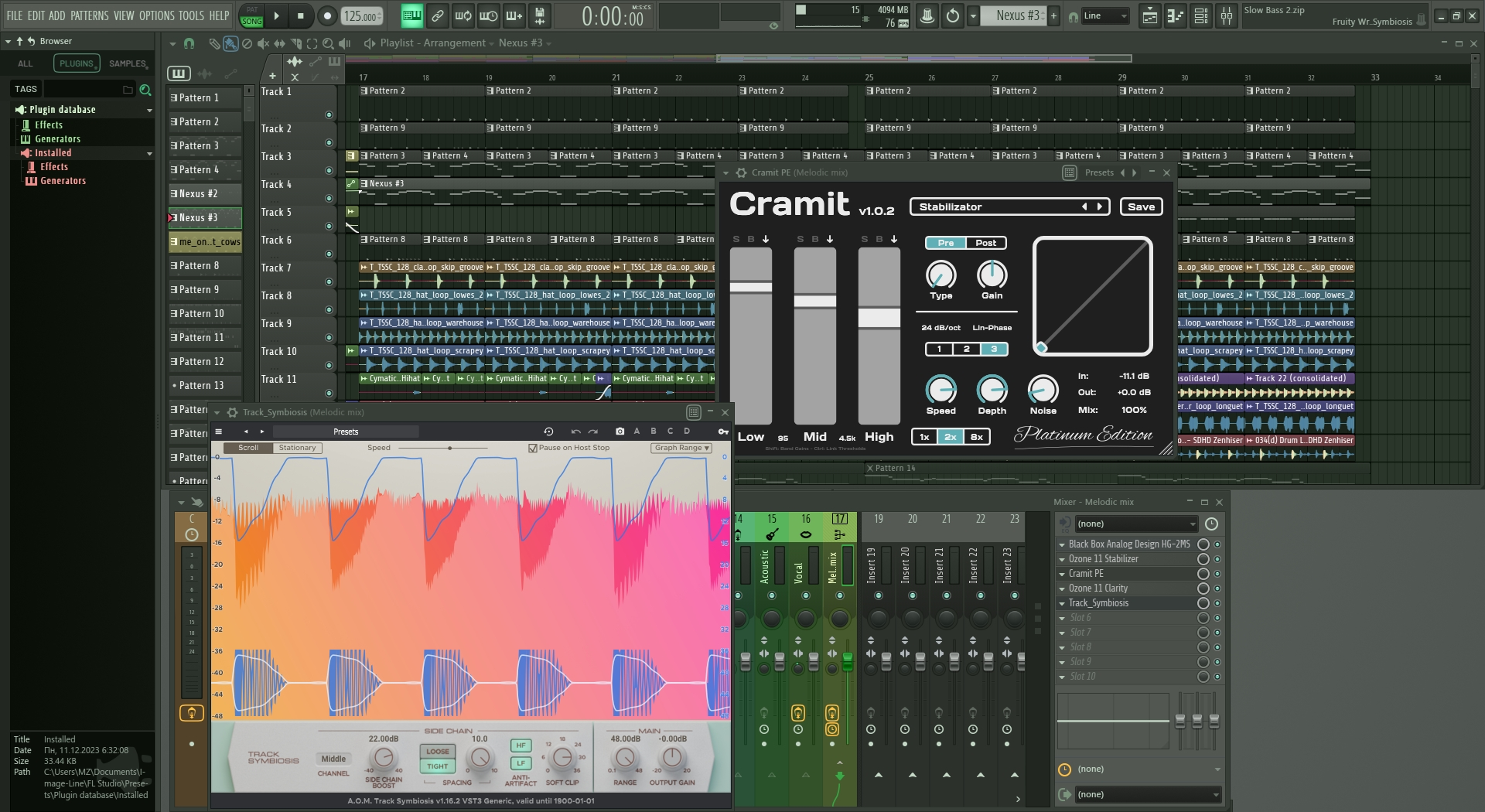Image resolution: width=1485 pixels, height=812 pixels.
Task: Click the snapshot camera icon in Track Symbiosis
Action: pos(620,432)
